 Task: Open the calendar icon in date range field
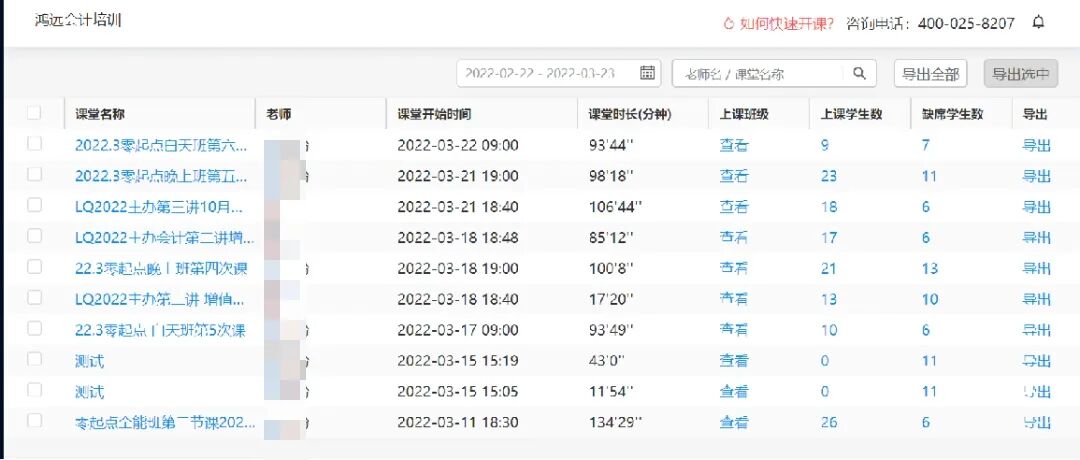(647, 73)
